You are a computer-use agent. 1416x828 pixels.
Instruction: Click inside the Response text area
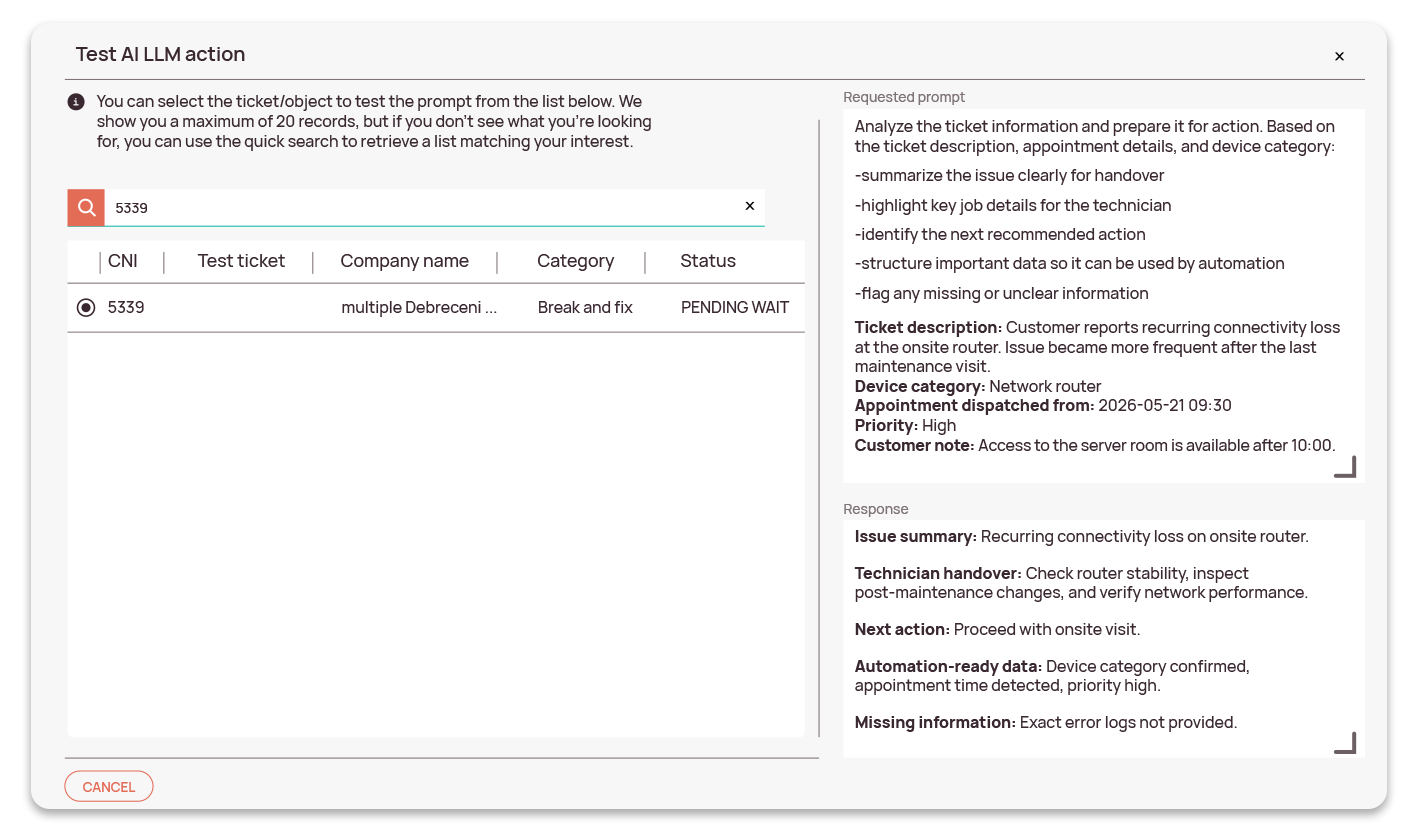(x=1104, y=638)
